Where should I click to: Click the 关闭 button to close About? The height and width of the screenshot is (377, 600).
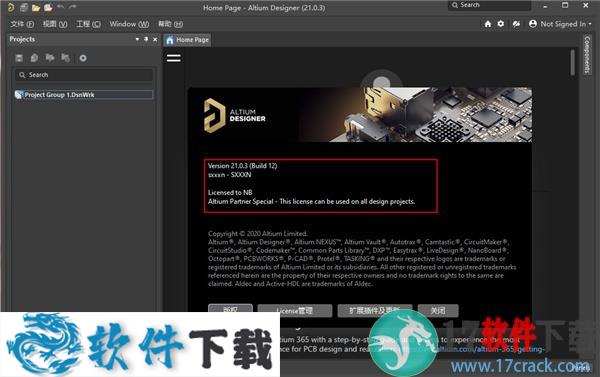pyautogui.click(x=438, y=311)
